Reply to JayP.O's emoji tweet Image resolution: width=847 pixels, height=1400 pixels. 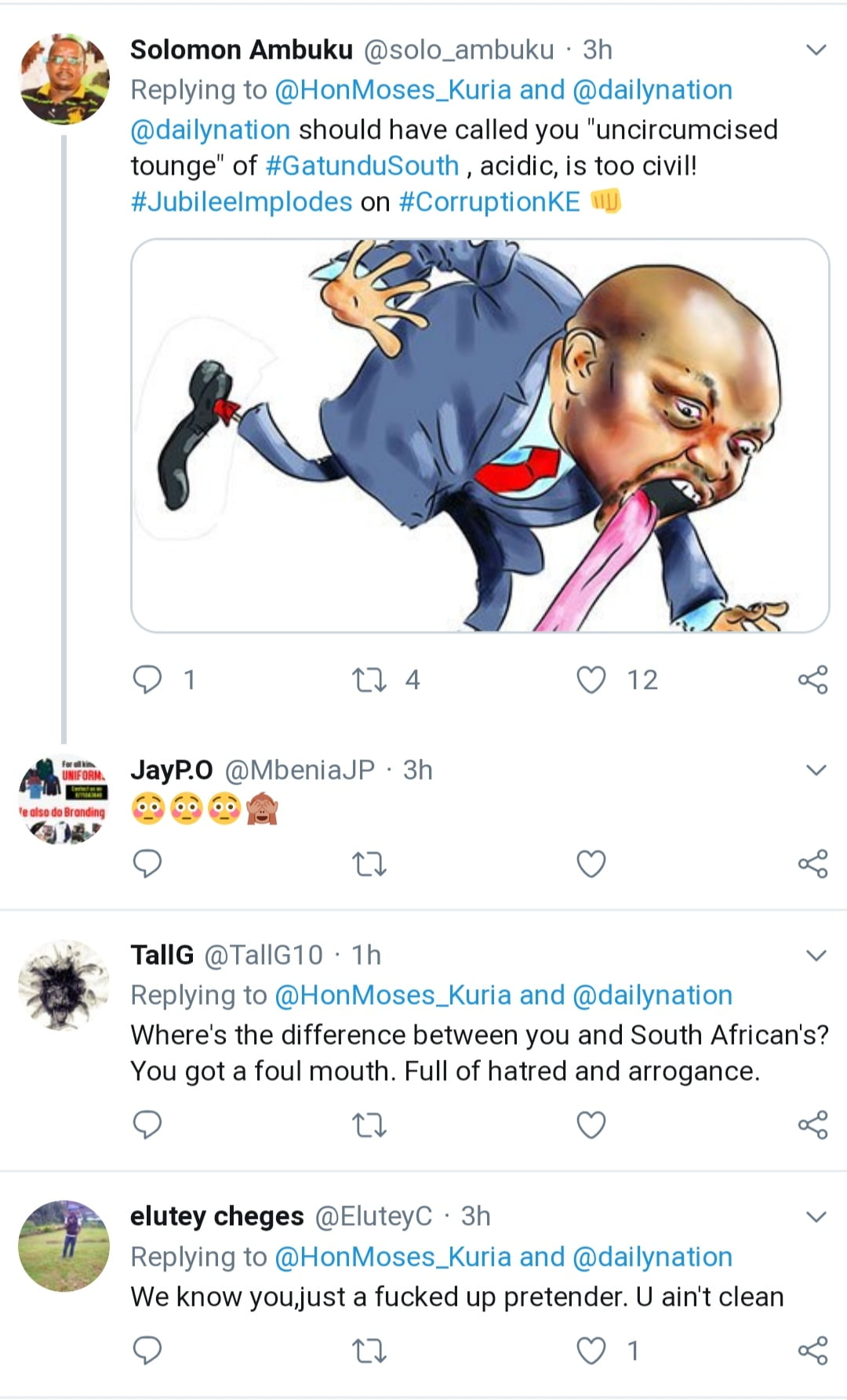[147, 864]
